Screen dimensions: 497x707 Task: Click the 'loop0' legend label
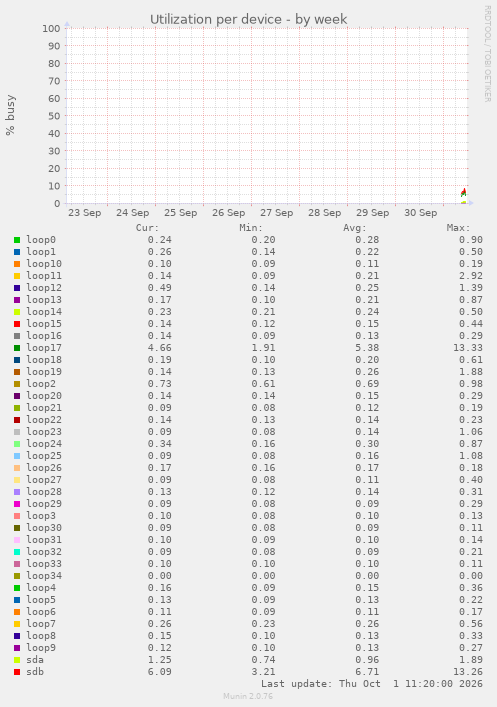tap(41, 240)
